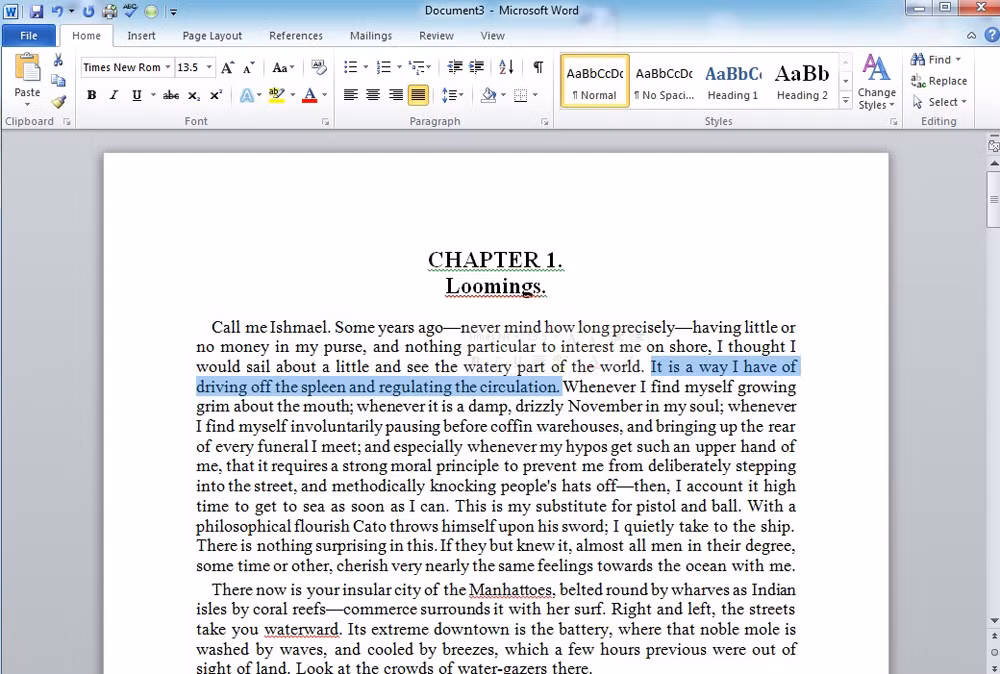
Task: Toggle Bold formatting on
Action: (91, 96)
